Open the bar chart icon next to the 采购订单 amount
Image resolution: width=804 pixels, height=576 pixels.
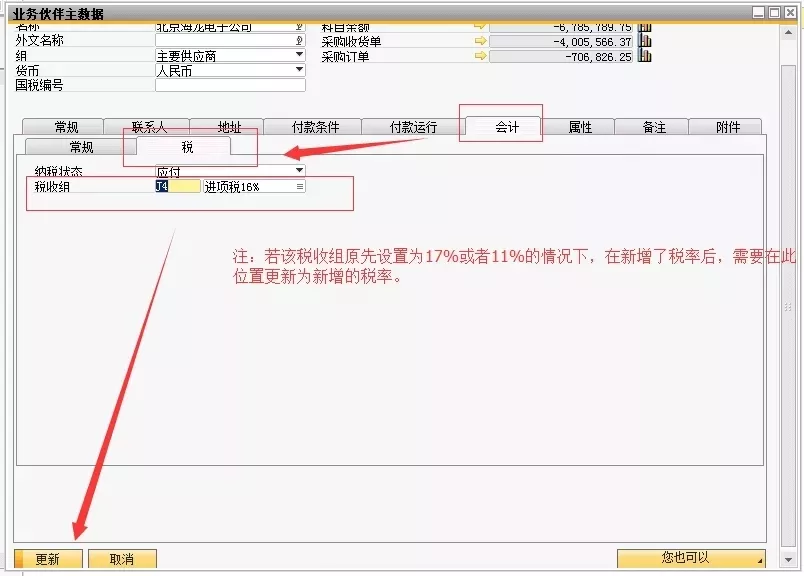pos(644,54)
